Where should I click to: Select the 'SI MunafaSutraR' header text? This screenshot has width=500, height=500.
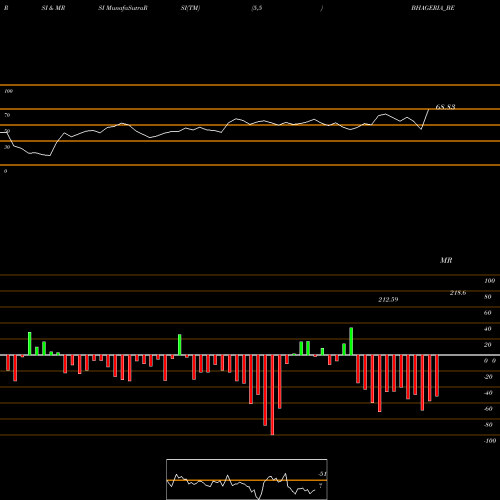(123, 8)
